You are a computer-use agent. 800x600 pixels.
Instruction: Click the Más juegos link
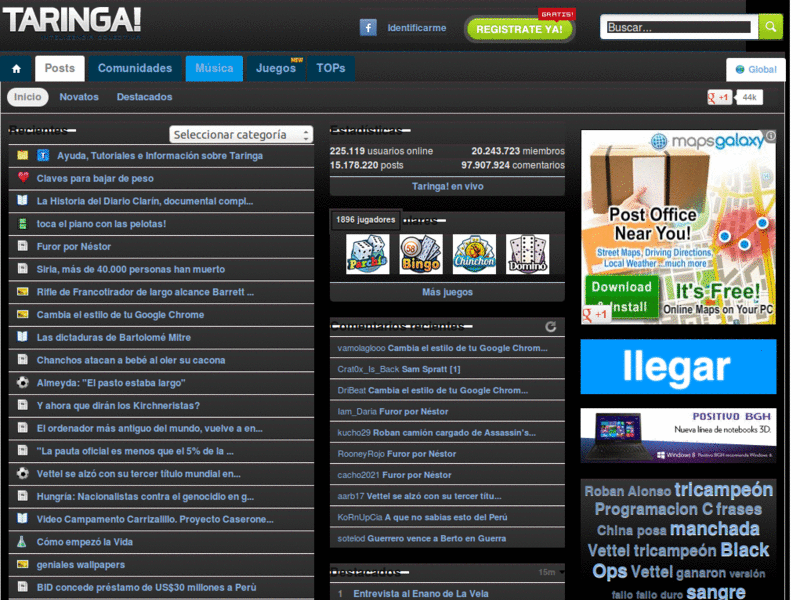[x=447, y=292]
